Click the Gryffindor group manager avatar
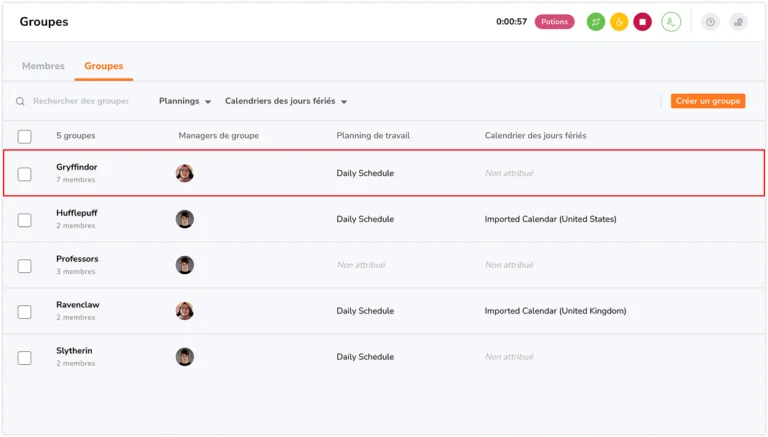 point(185,173)
